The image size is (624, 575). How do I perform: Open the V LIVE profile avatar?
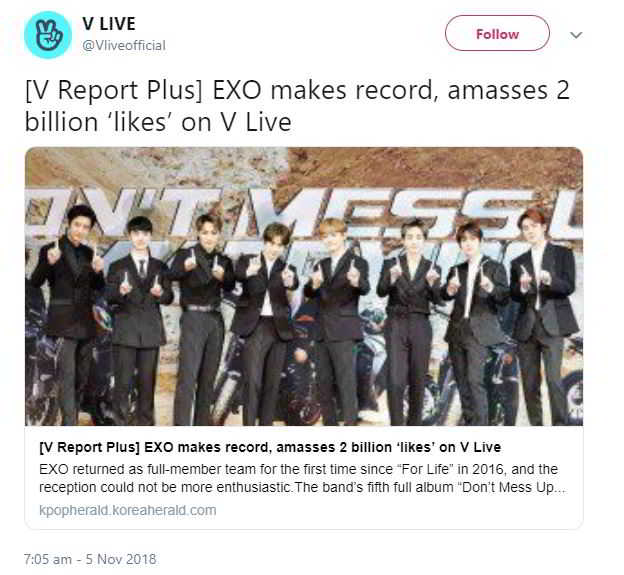[x=48, y=35]
